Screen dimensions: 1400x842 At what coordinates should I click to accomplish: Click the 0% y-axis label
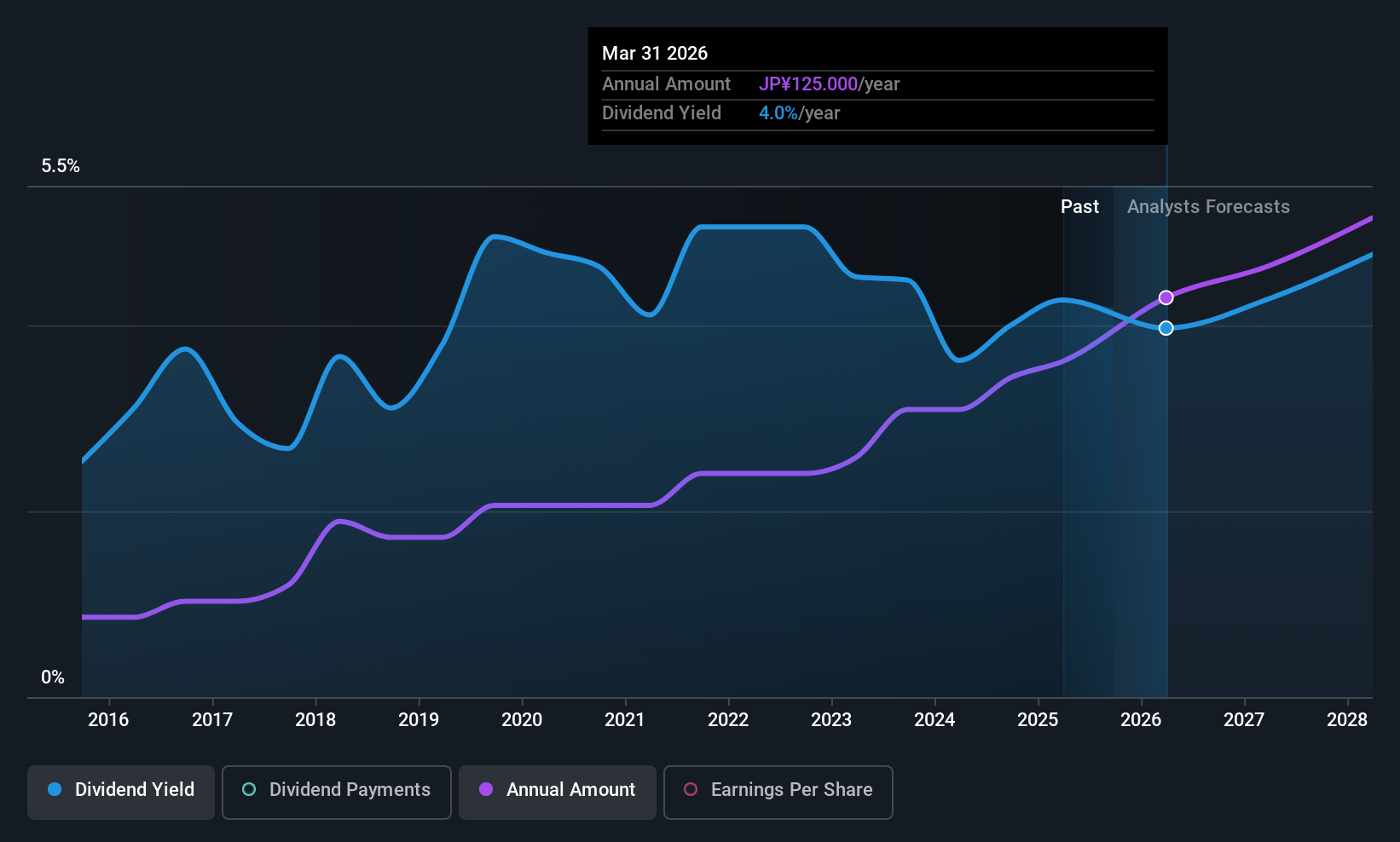[x=53, y=678]
